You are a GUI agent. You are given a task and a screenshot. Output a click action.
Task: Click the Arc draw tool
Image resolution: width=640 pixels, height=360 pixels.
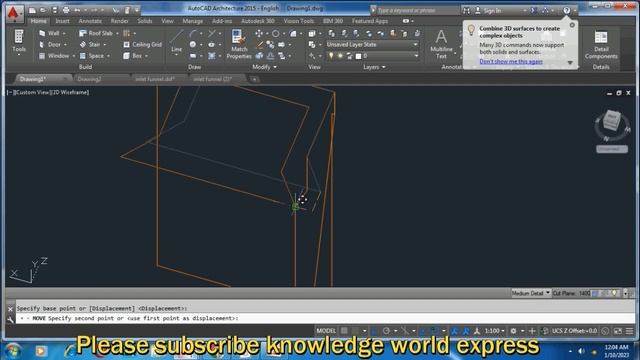coord(193,33)
